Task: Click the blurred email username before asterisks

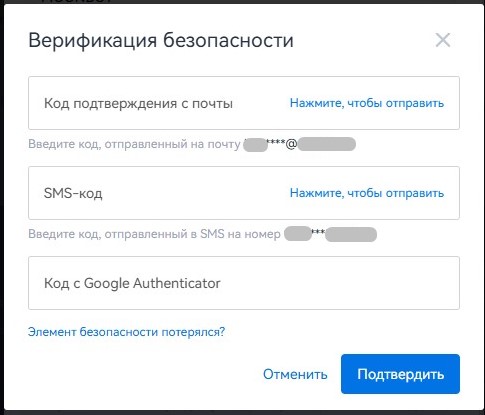Action: [255, 145]
